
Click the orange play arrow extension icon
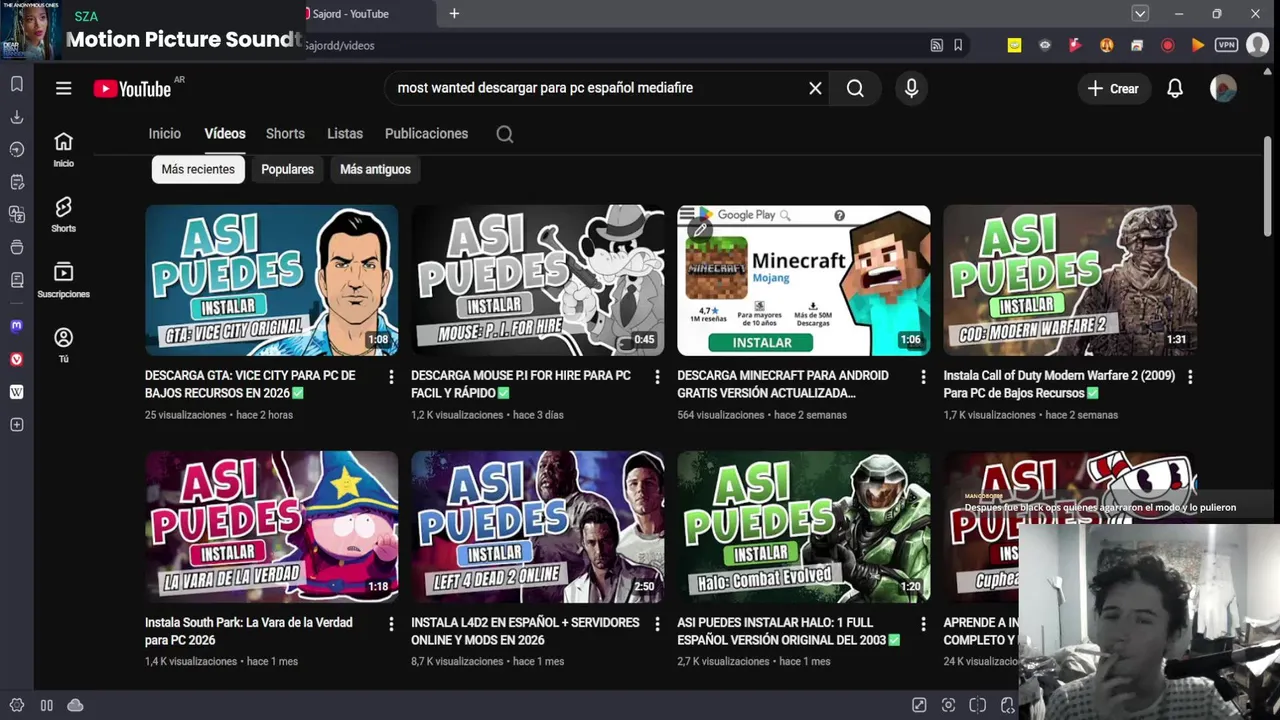1197,45
